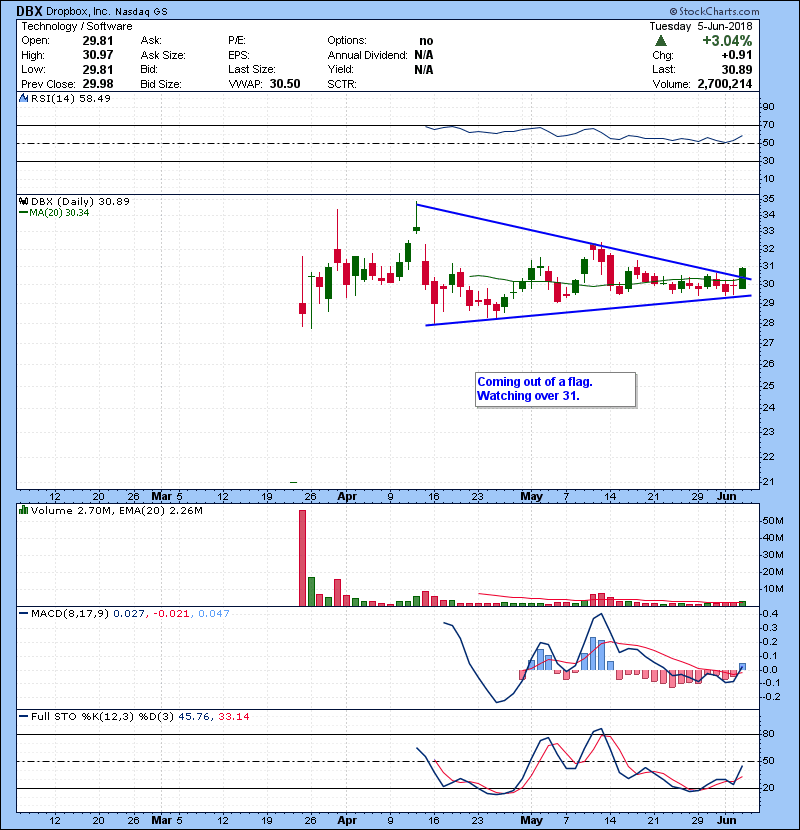Click the Options value 'no'
The height and width of the screenshot is (830, 800).
(x=426, y=41)
